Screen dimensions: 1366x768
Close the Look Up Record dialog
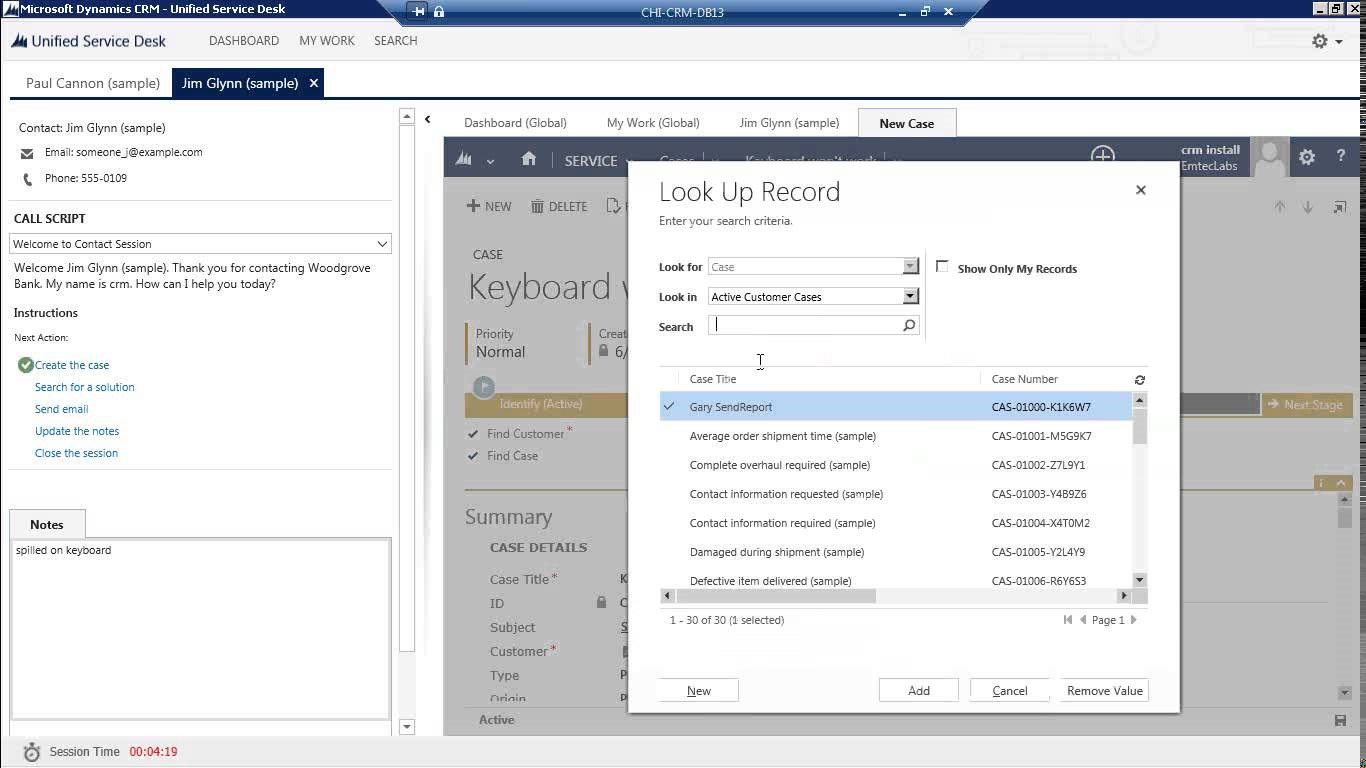(1140, 190)
